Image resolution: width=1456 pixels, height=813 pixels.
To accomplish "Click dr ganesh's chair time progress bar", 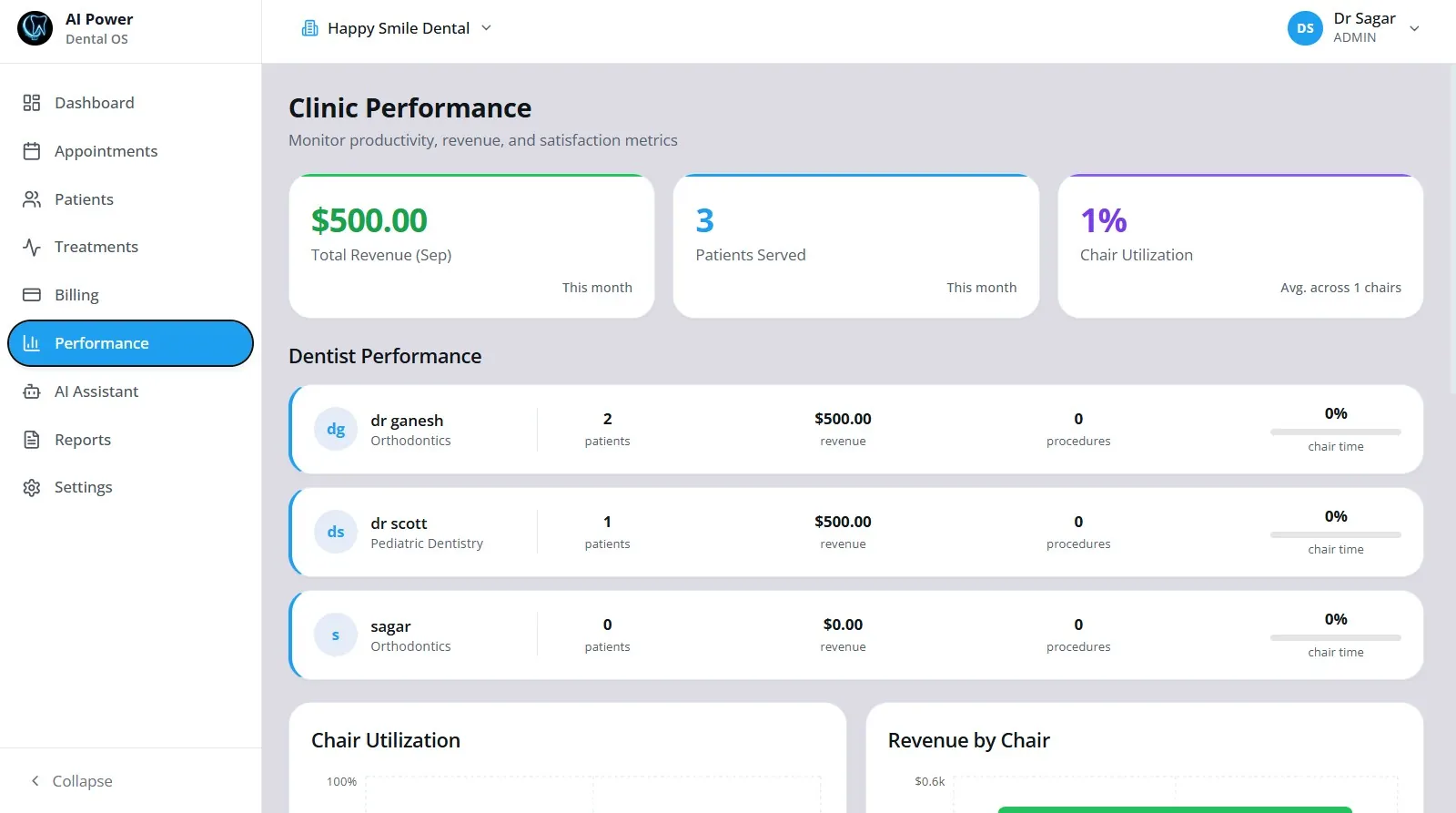I will tap(1335, 432).
